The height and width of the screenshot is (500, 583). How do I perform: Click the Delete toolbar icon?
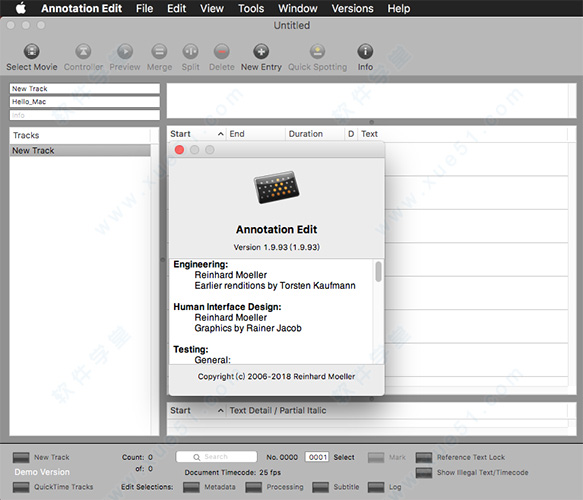click(x=222, y=51)
